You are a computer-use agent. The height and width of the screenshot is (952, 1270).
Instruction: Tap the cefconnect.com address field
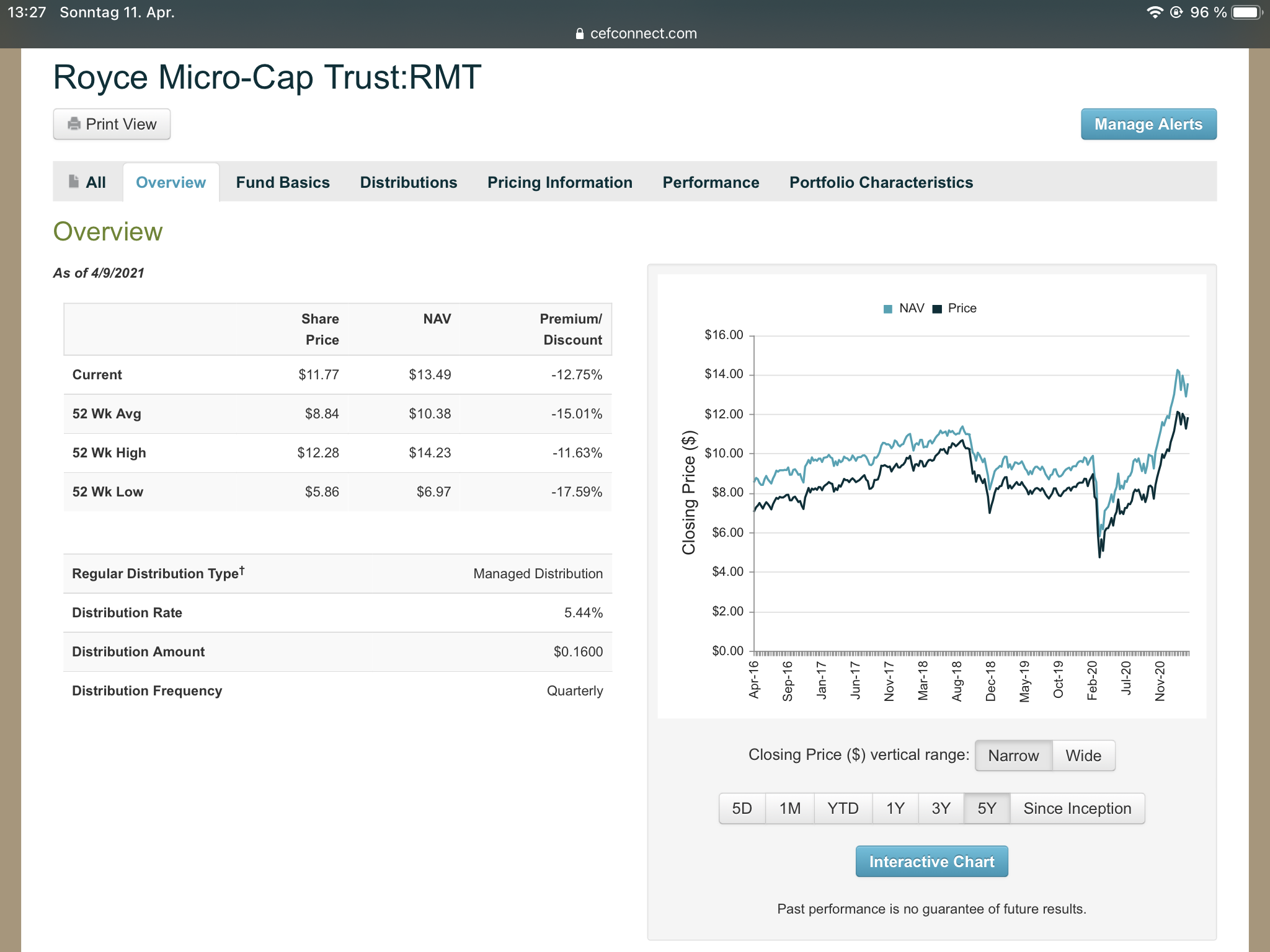[x=643, y=33]
